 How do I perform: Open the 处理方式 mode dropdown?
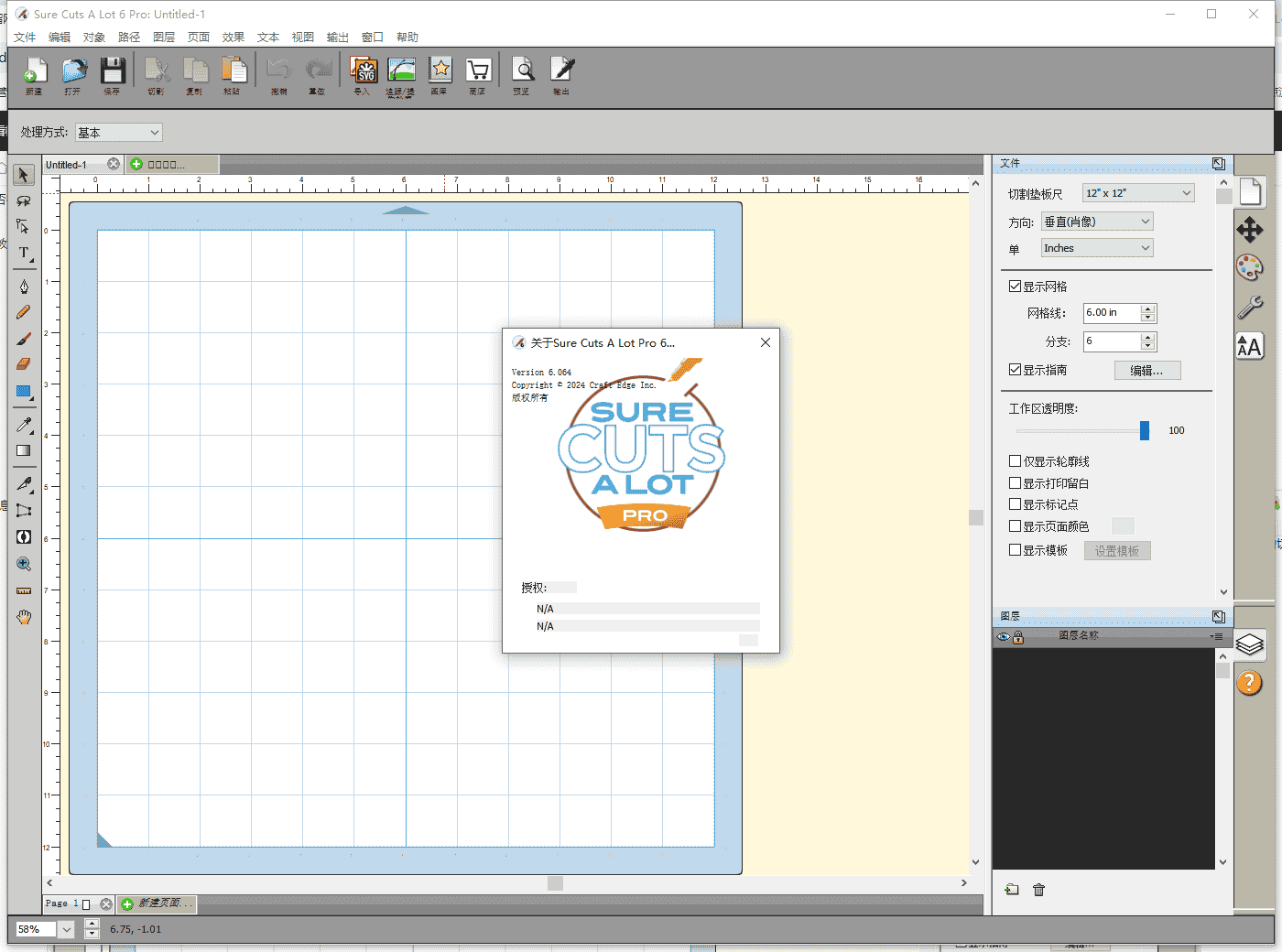coord(118,133)
